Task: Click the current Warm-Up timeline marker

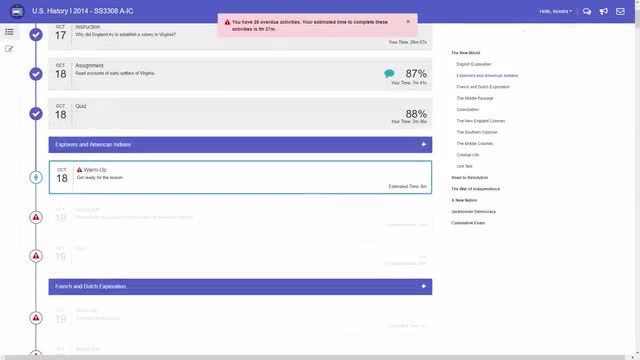Action: [x=36, y=177]
